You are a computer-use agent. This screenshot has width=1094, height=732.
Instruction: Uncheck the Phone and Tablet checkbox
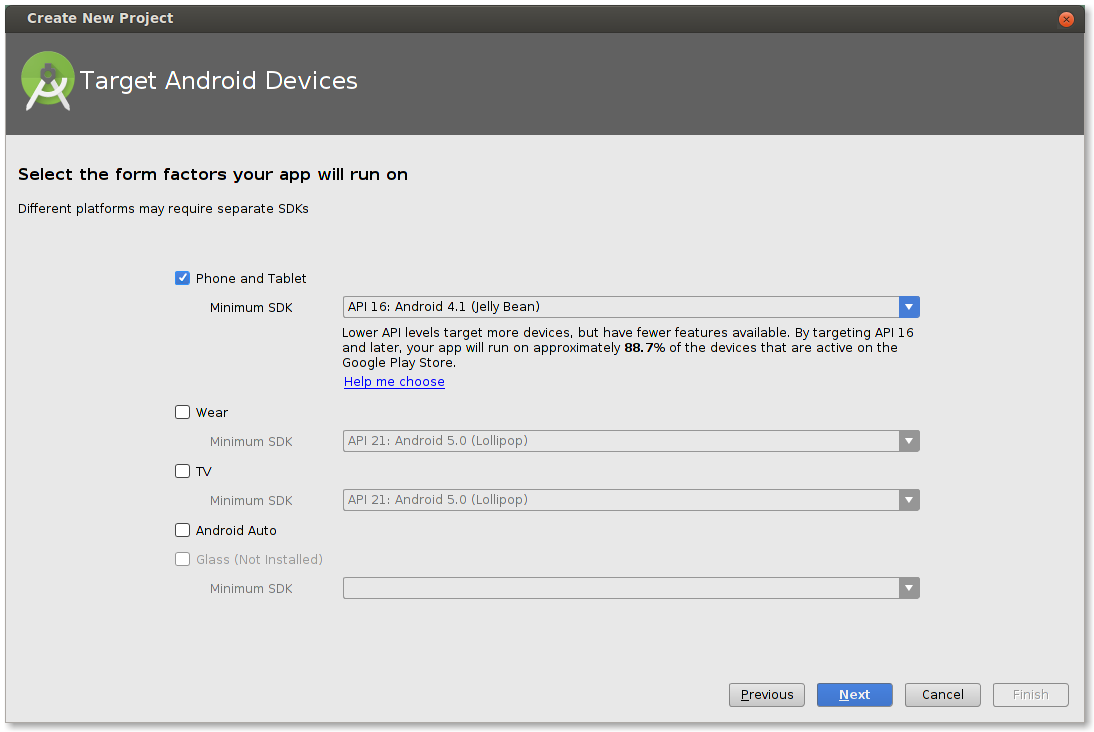point(182,278)
